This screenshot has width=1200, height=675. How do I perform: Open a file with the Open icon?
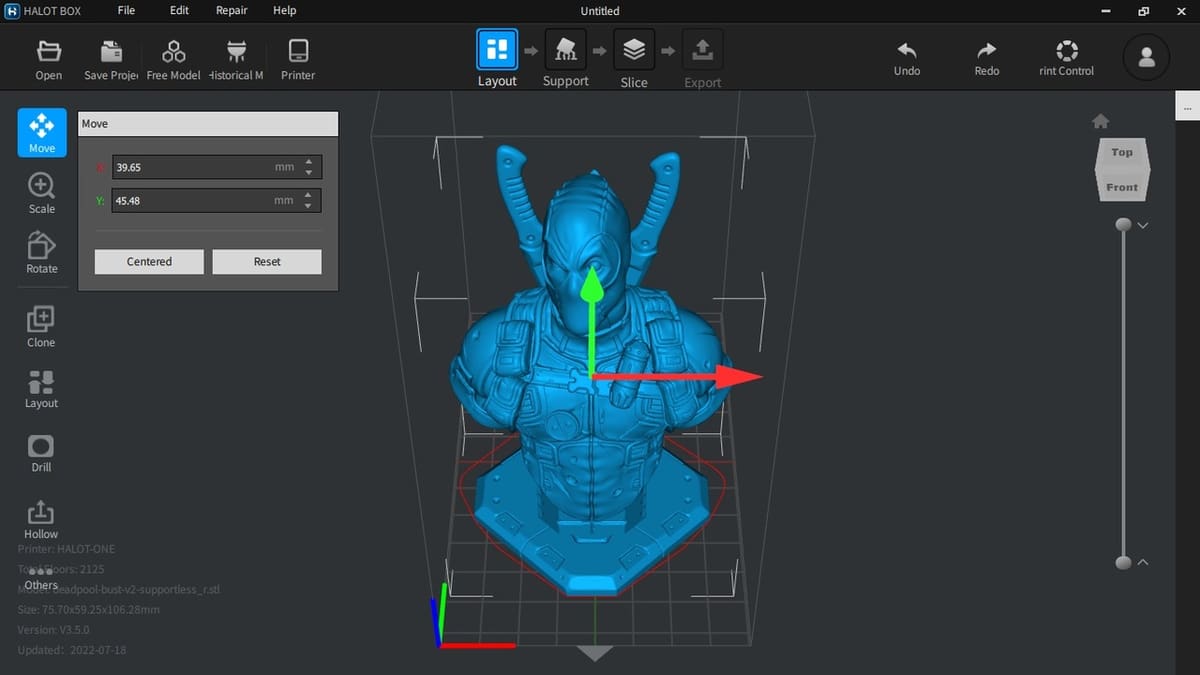pyautogui.click(x=48, y=60)
